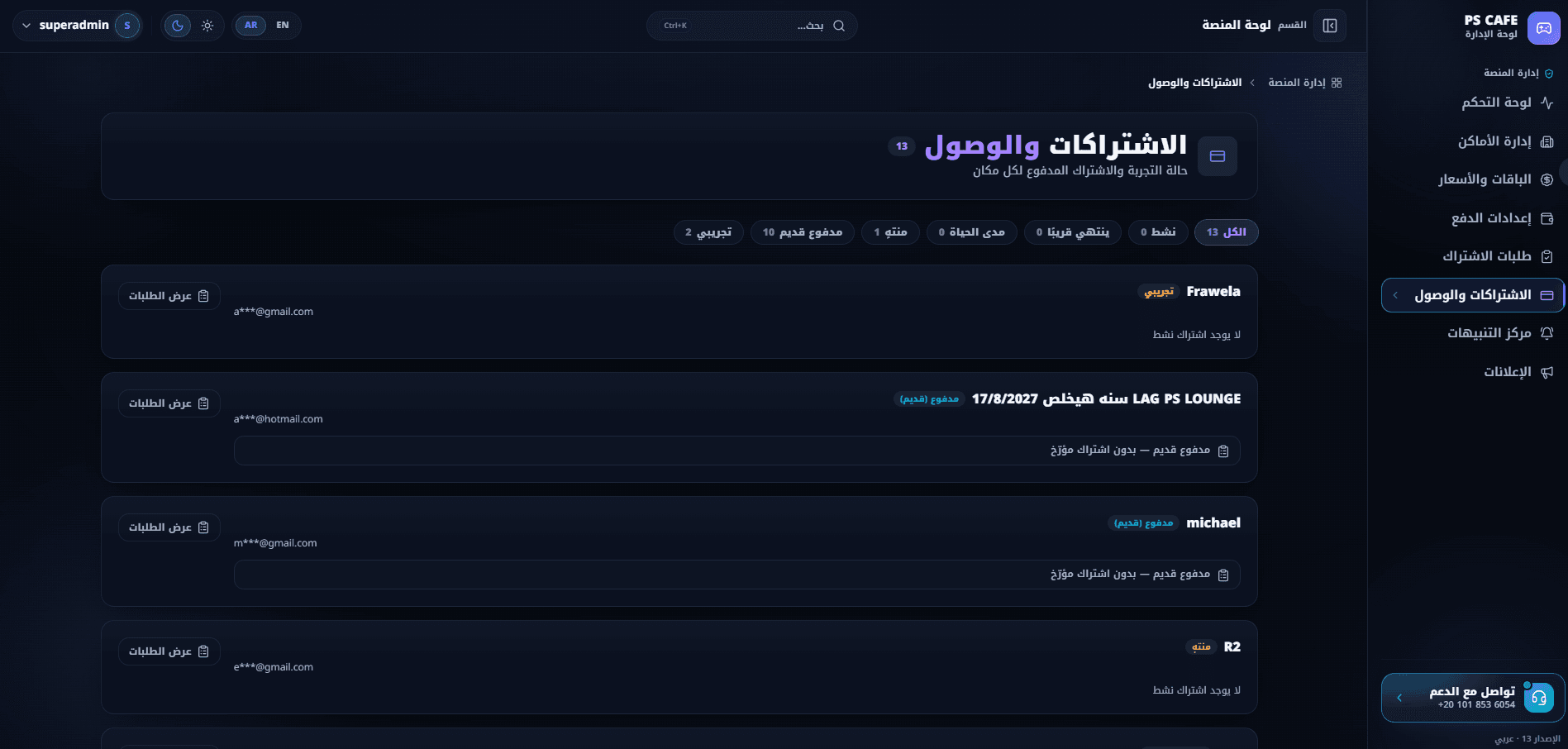Click the منته badge next to R2
The image size is (1568, 749).
pyautogui.click(x=1202, y=647)
